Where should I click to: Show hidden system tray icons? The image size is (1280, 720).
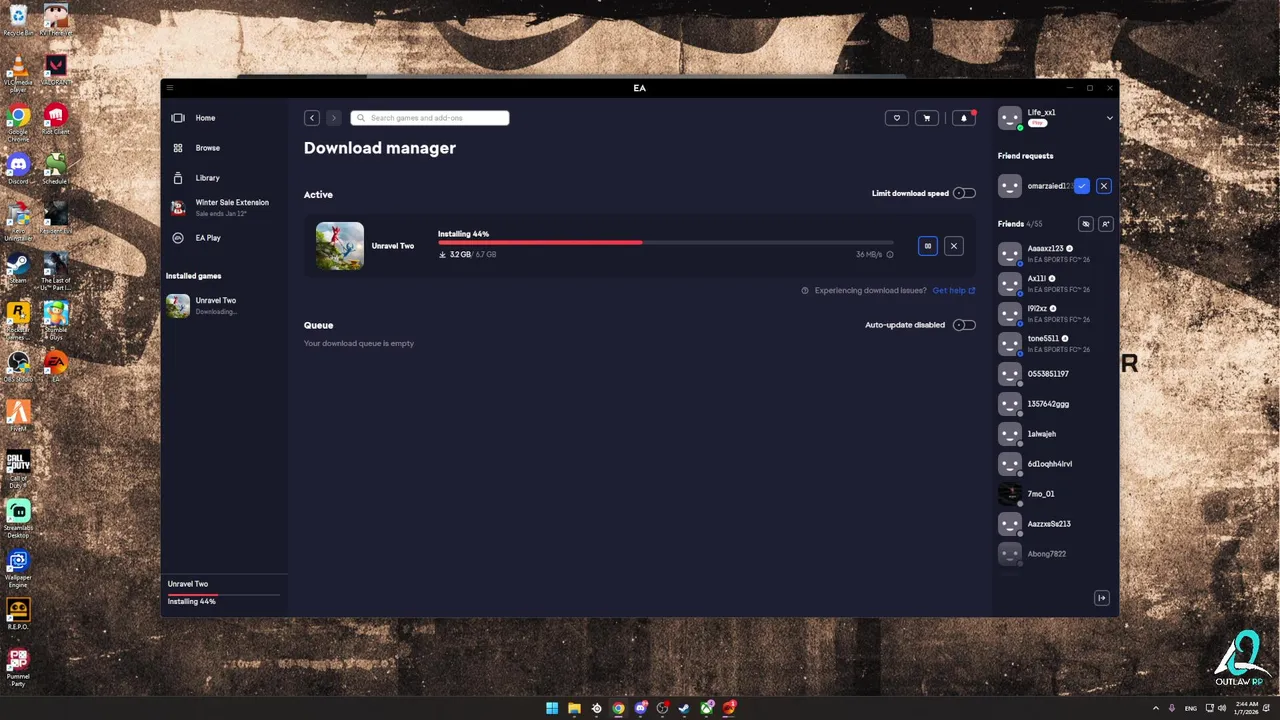click(1156, 708)
